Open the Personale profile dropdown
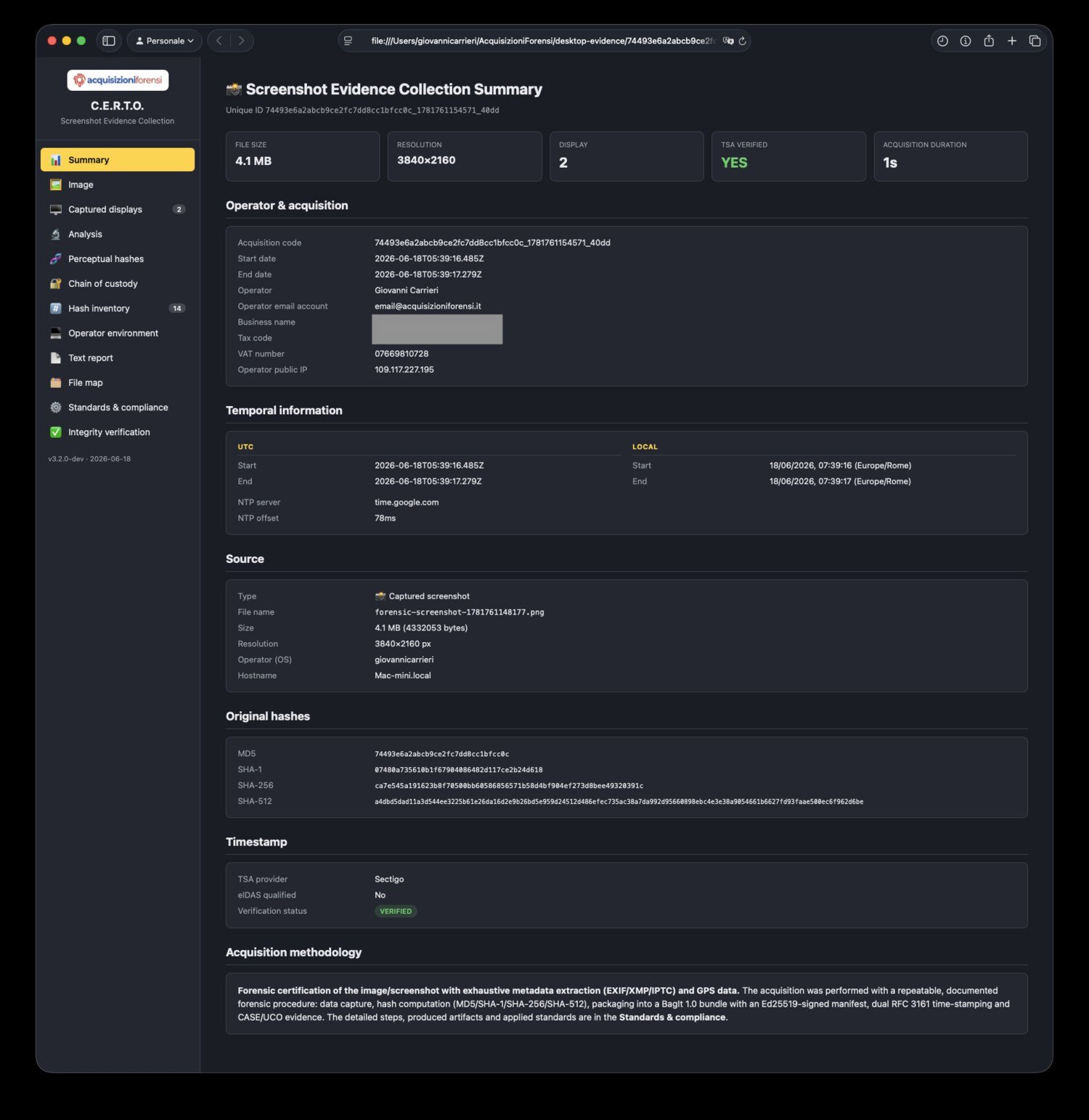 point(165,41)
